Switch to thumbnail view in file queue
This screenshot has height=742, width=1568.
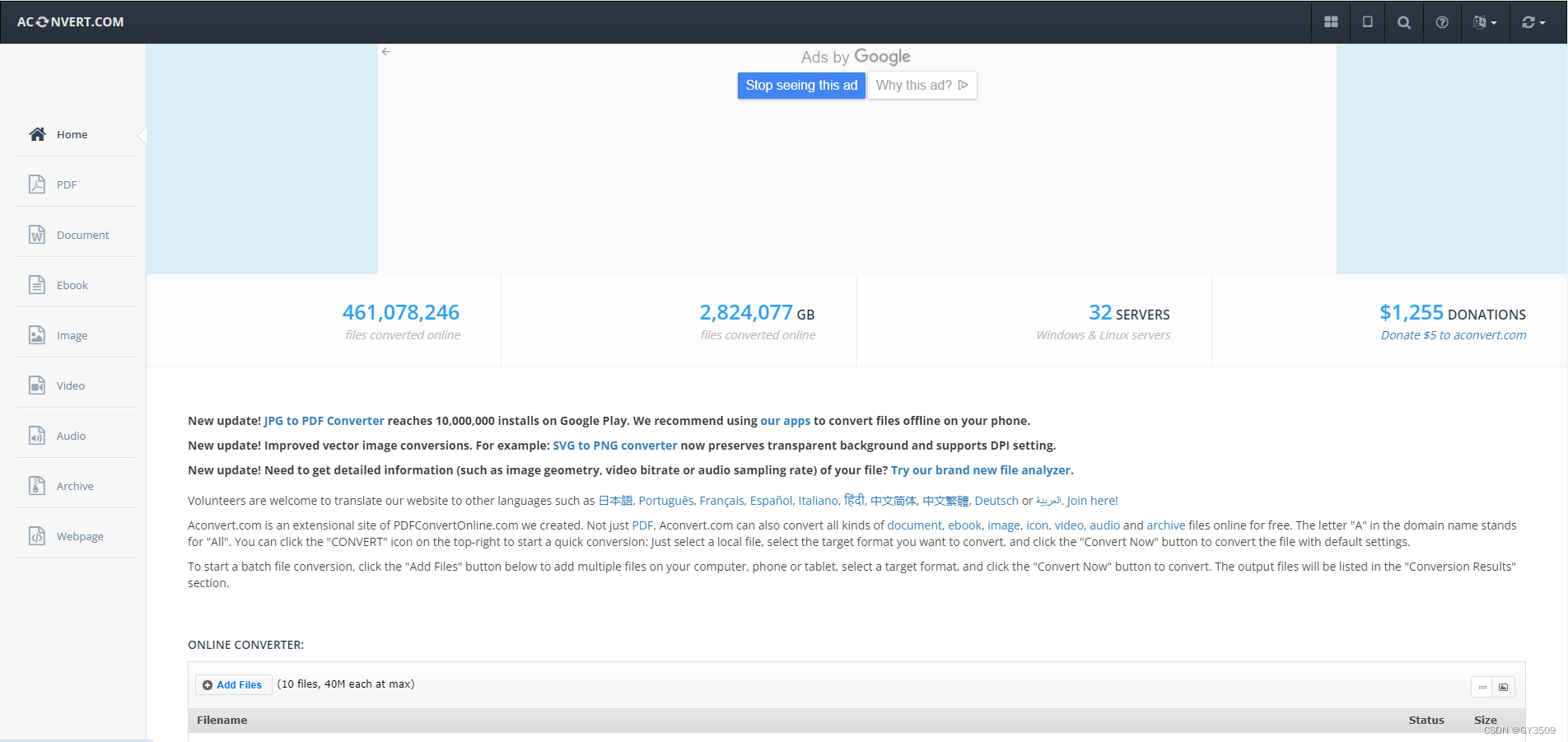[1504, 687]
